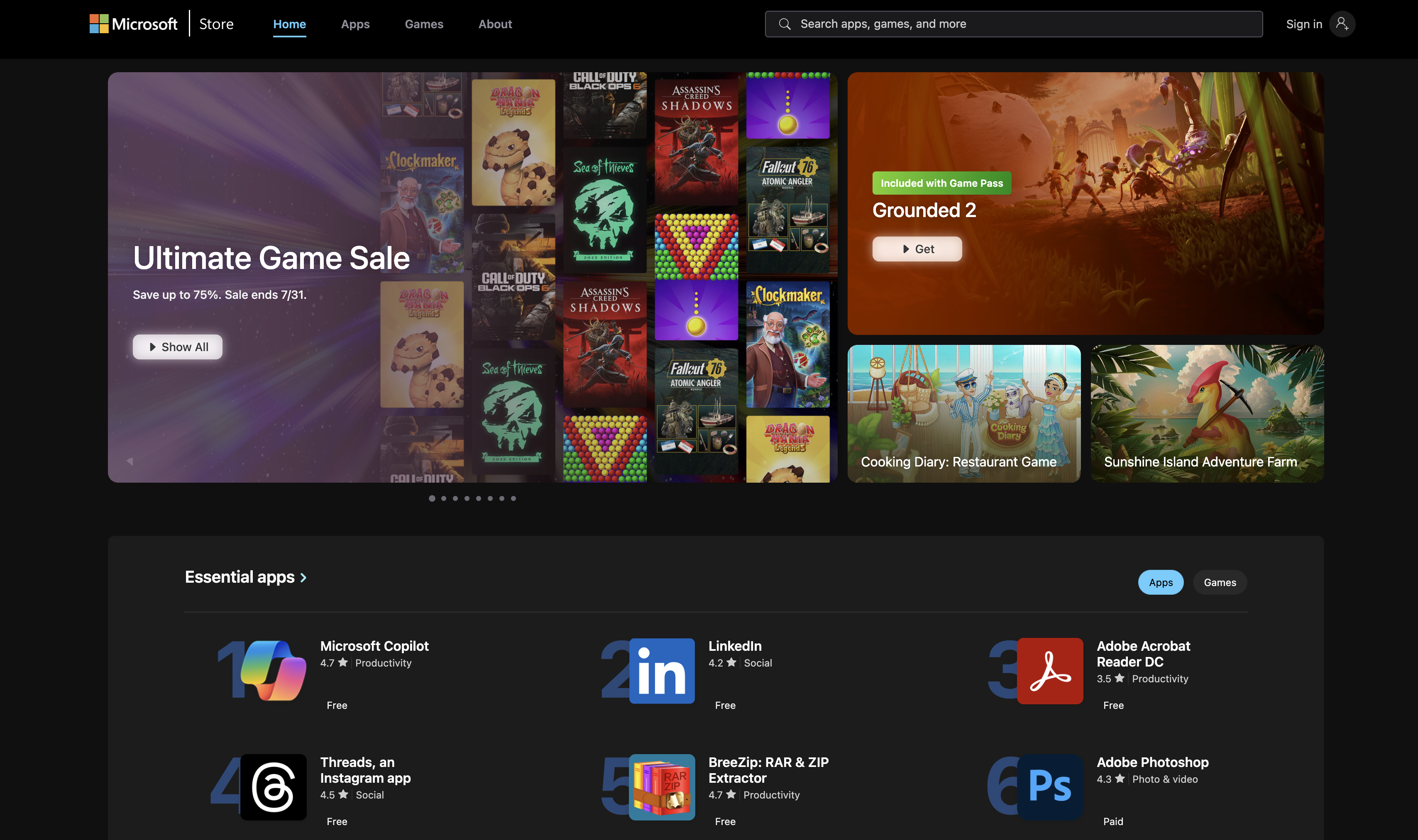Open the LinkedIn app icon
This screenshot has width=1418, height=840.
click(662, 671)
